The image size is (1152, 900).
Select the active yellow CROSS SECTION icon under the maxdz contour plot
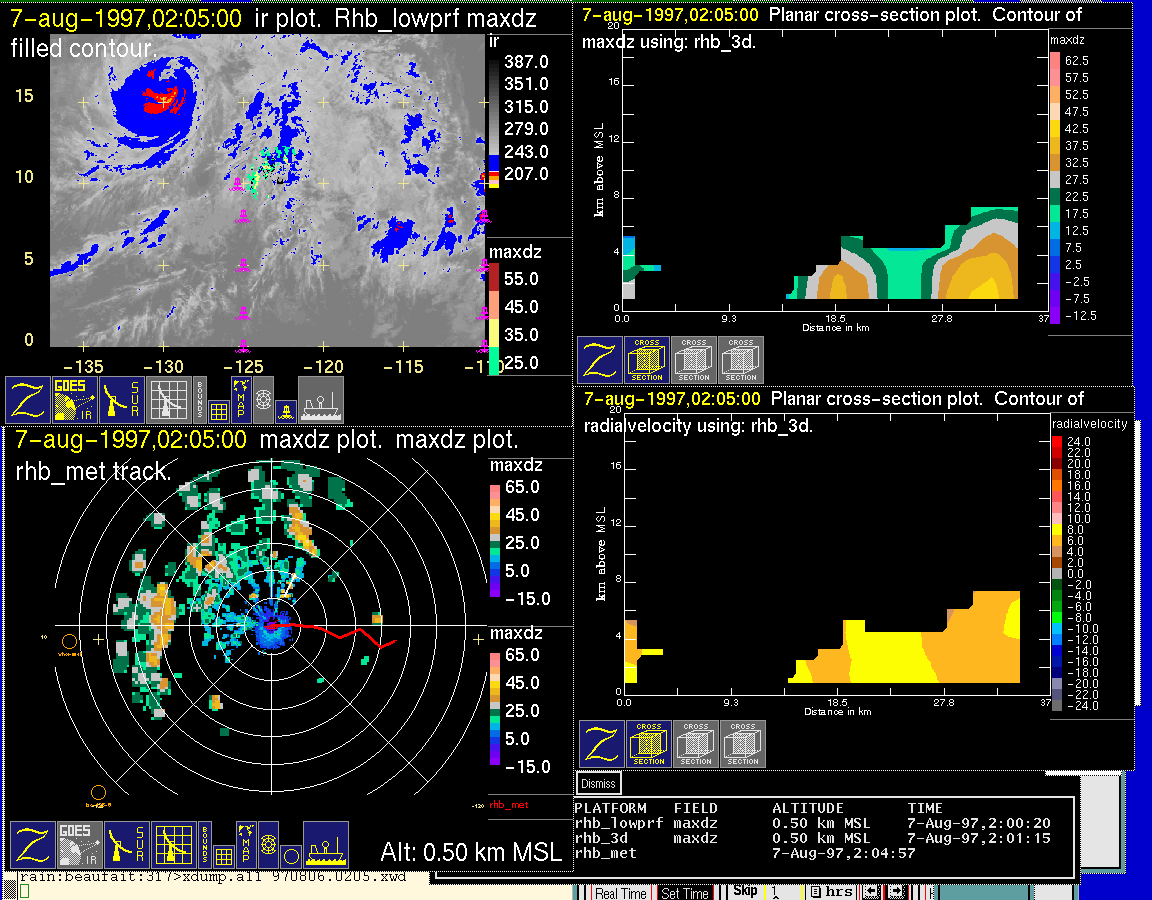coord(647,360)
